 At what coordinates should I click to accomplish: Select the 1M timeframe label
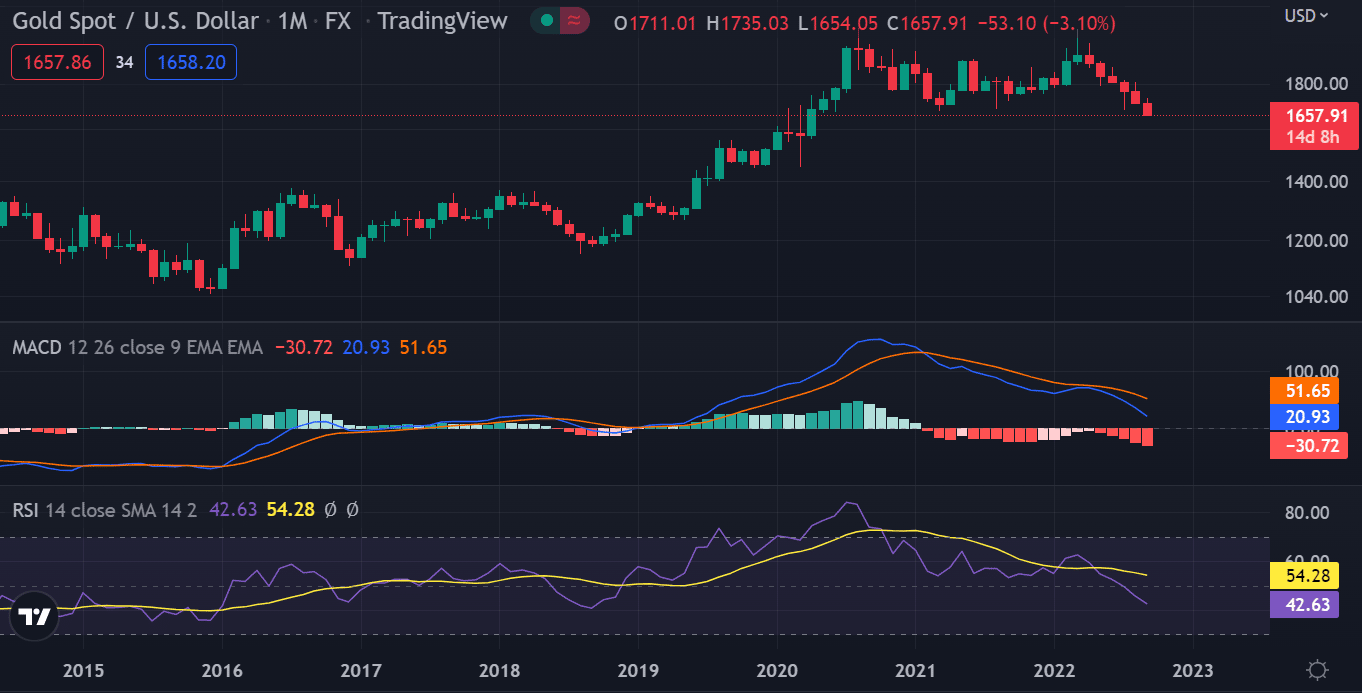tap(291, 20)
